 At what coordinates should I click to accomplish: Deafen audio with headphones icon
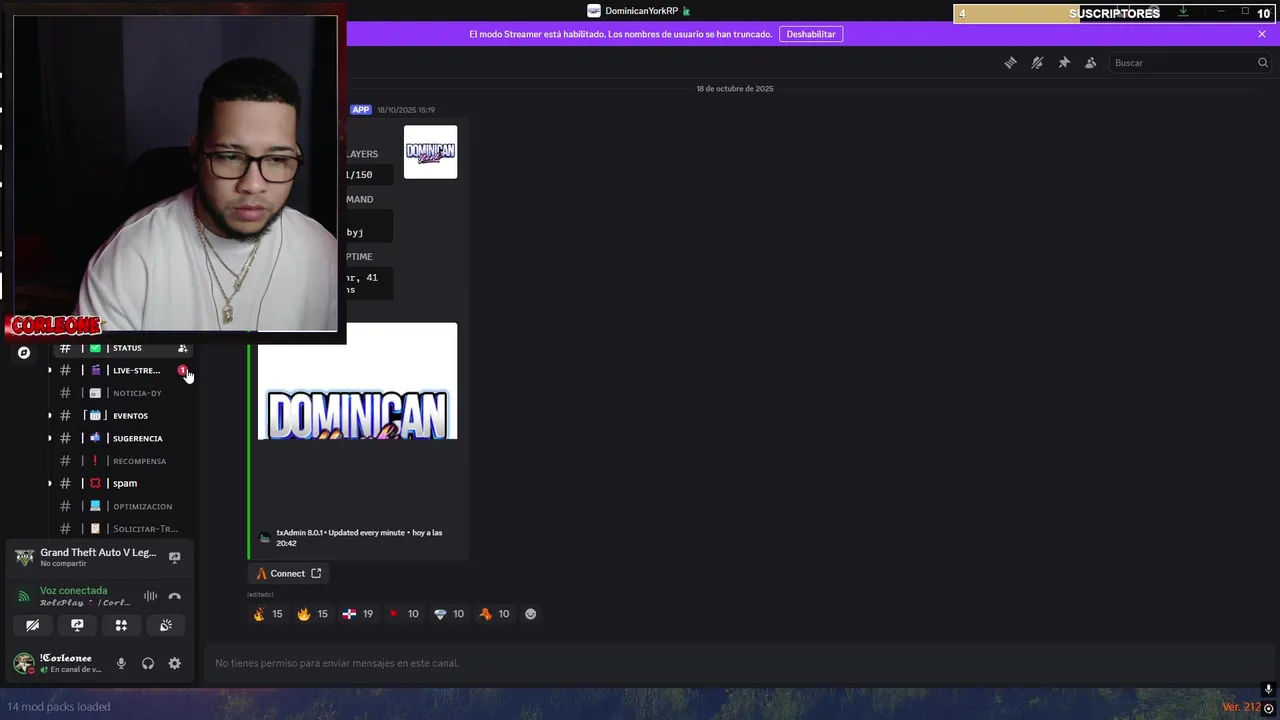[x=148, y=663]
